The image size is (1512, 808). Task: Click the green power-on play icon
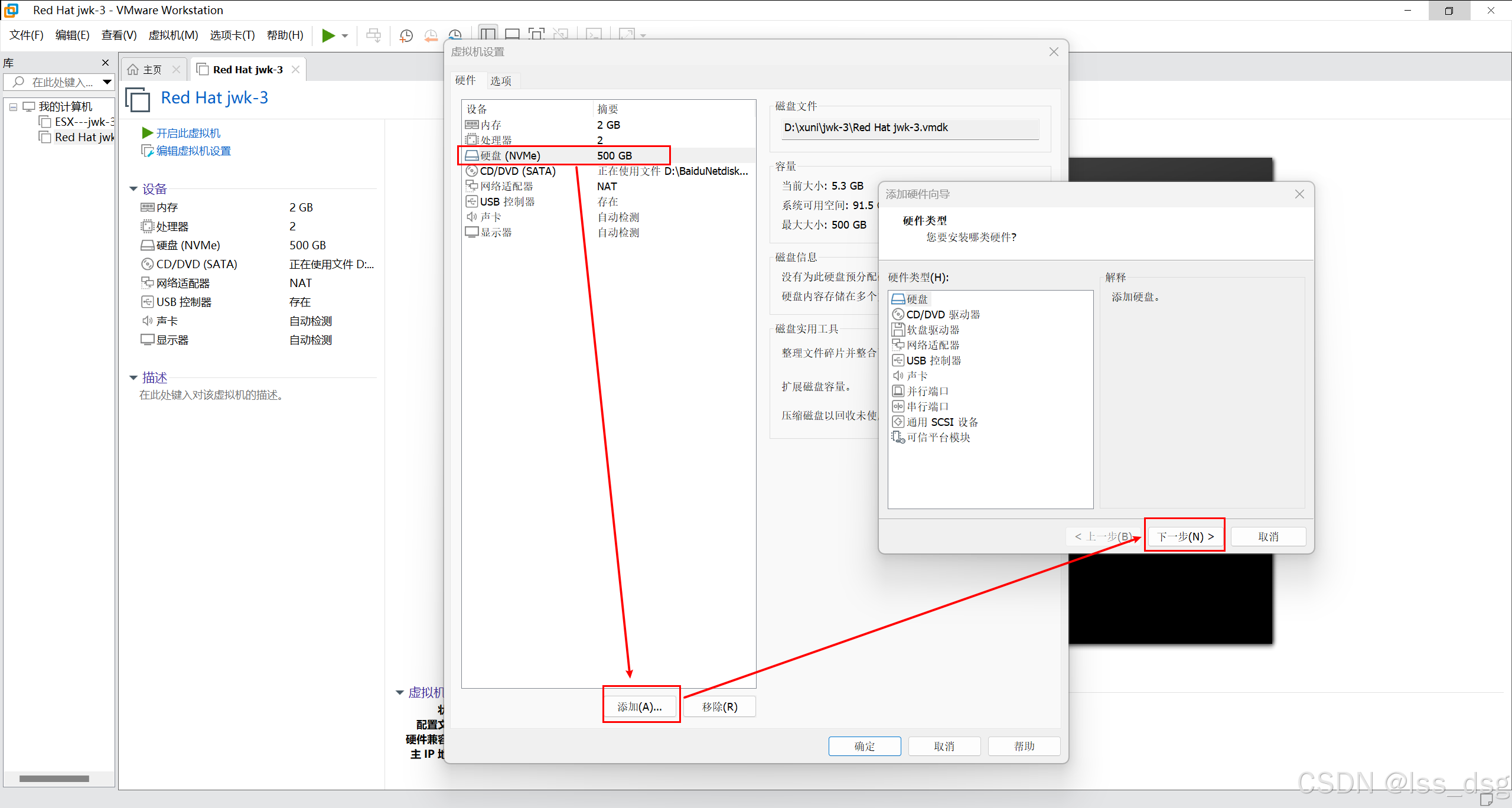point(328,35)
